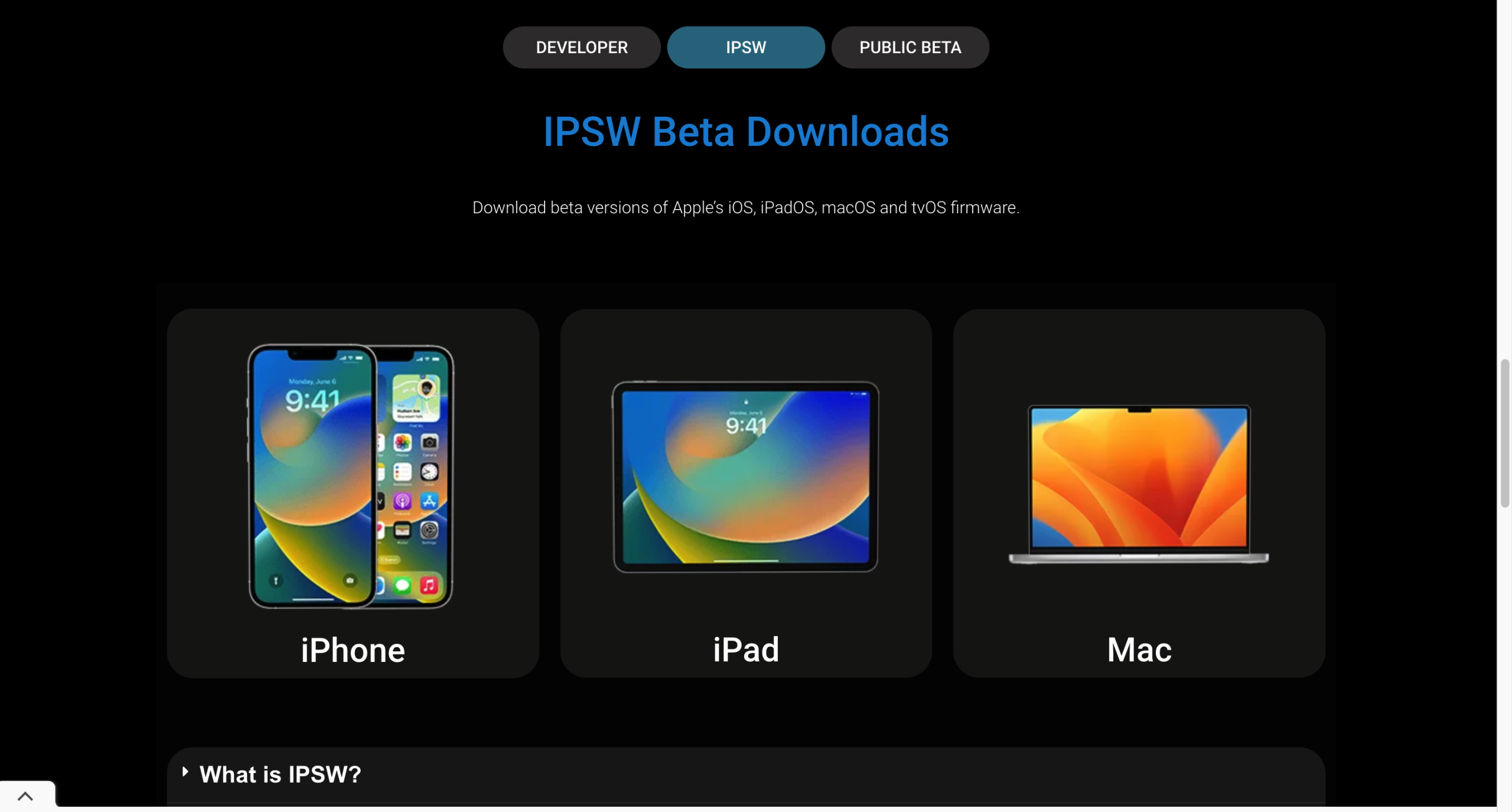Click the Mac label text

[x=1139, y=650]
